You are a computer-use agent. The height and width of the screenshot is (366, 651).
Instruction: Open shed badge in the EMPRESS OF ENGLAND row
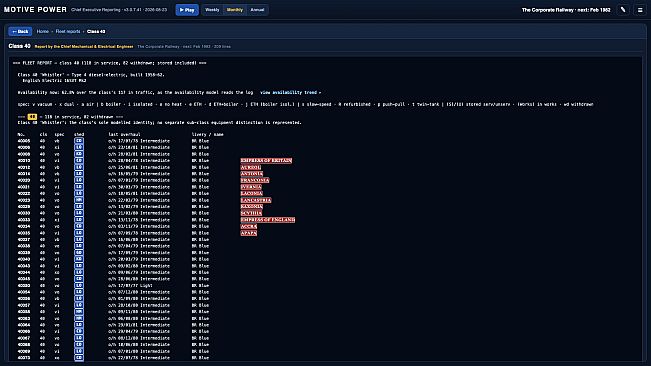point(79,220)
